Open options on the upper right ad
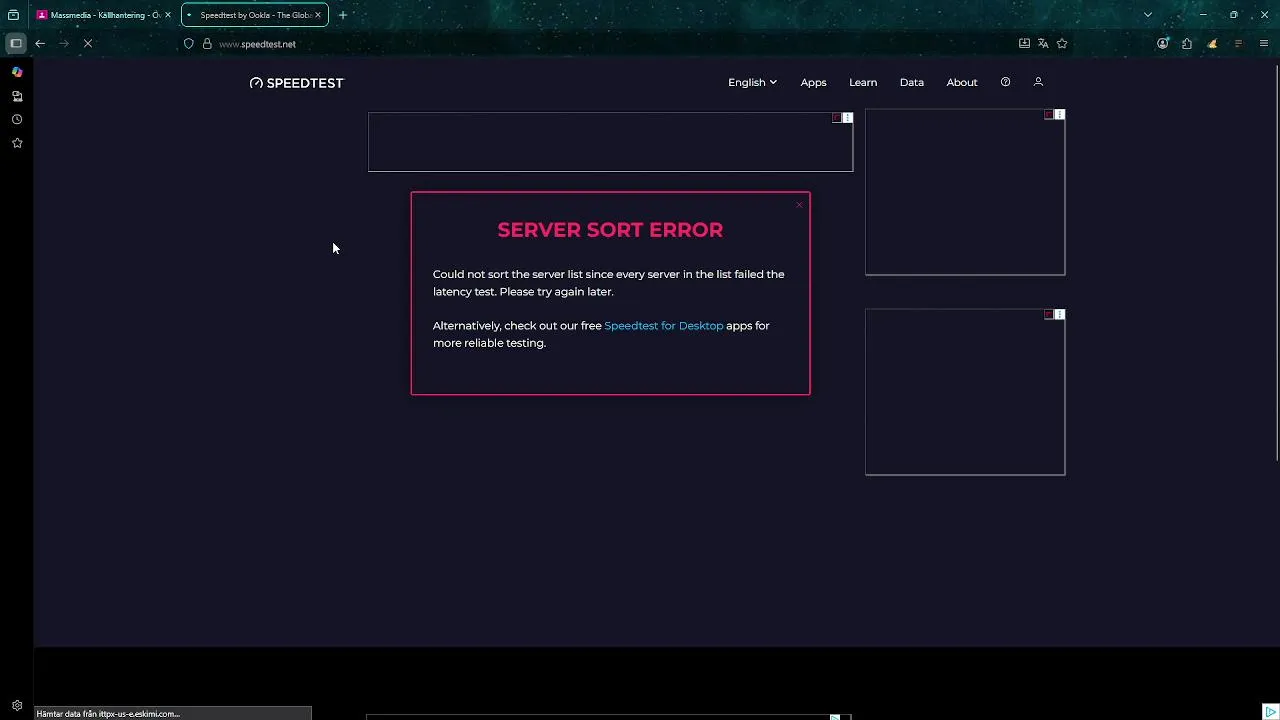Image resolution: width=1280 pixels, height=720 pixels. [1060, 115]
